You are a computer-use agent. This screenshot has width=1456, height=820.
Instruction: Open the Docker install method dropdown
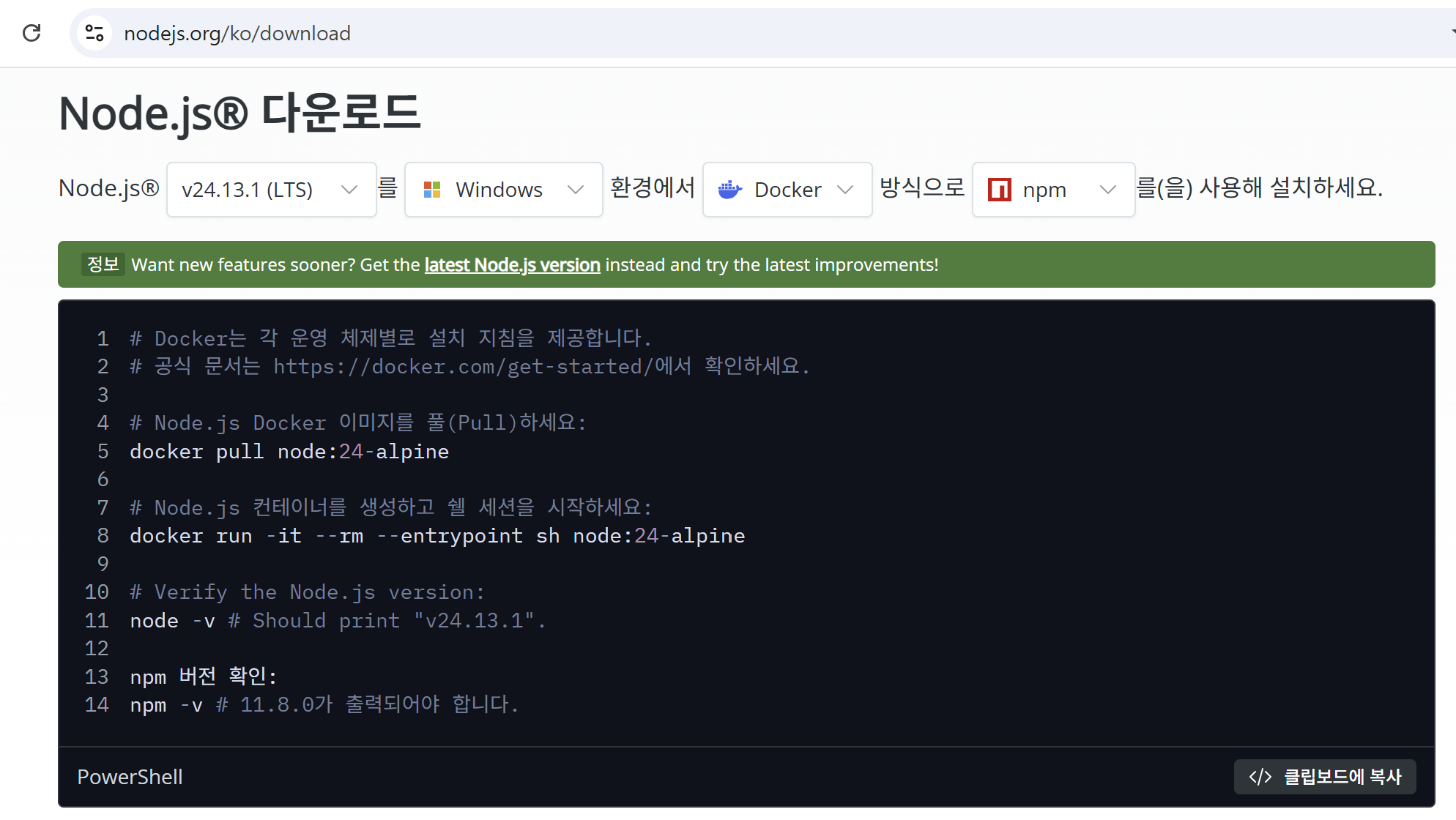pos(787,190)
